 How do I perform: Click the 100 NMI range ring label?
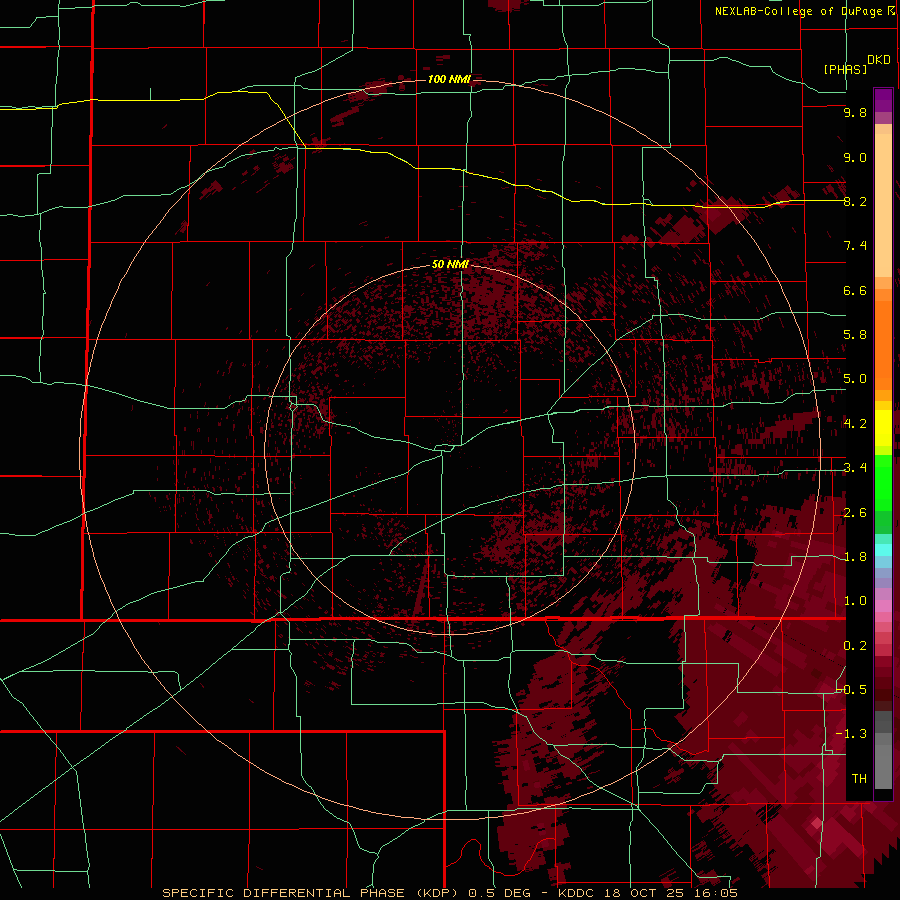[449, 79]
